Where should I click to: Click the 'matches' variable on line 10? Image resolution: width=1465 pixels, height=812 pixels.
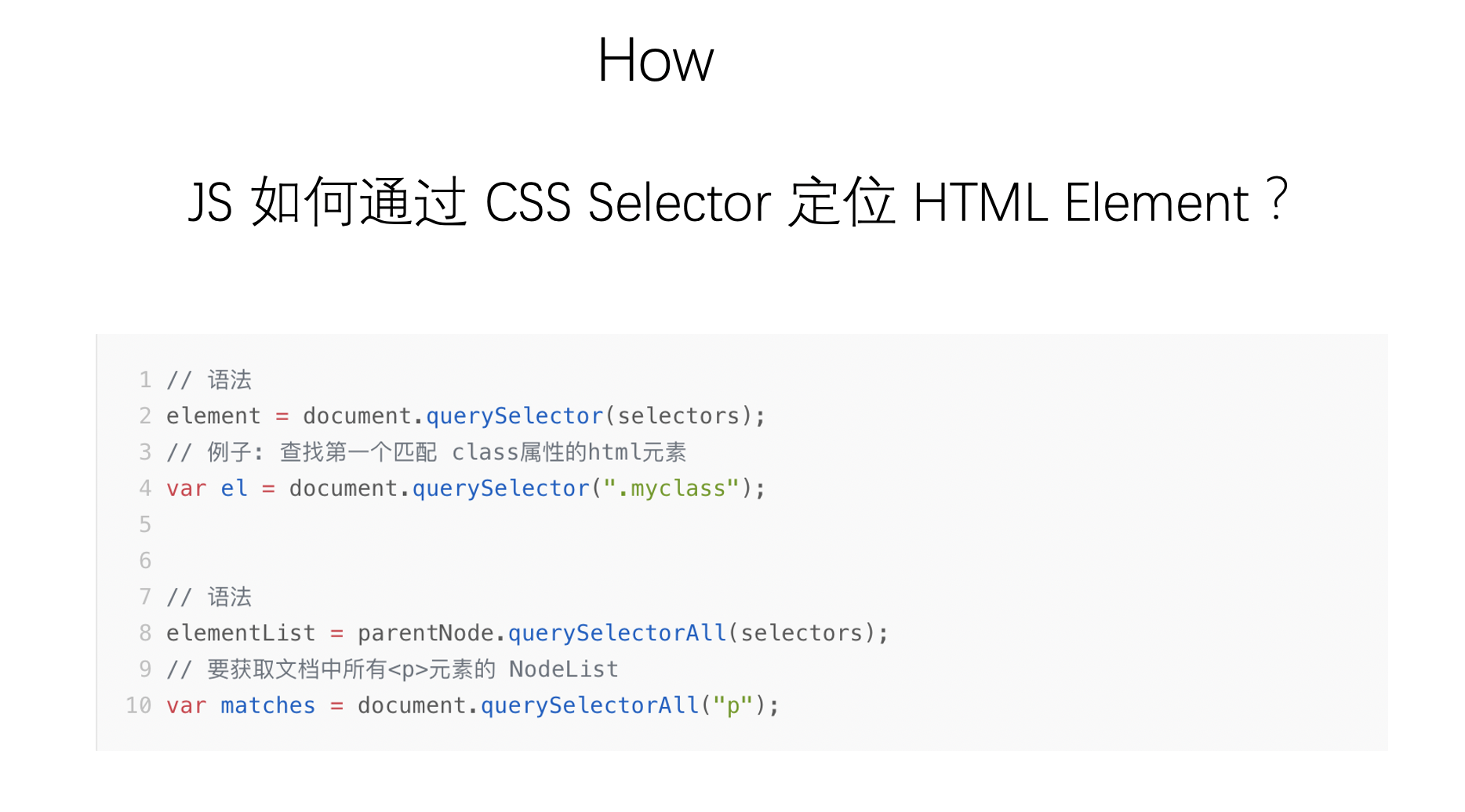(x=267, y=705)
